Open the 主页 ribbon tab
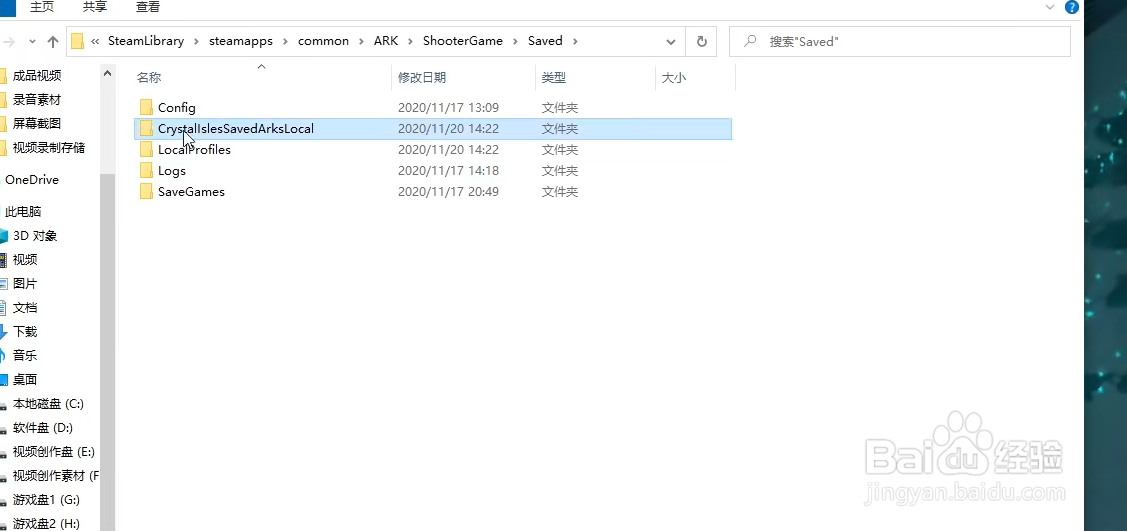Screen dimensions: 1127x531 coord(42,7)
